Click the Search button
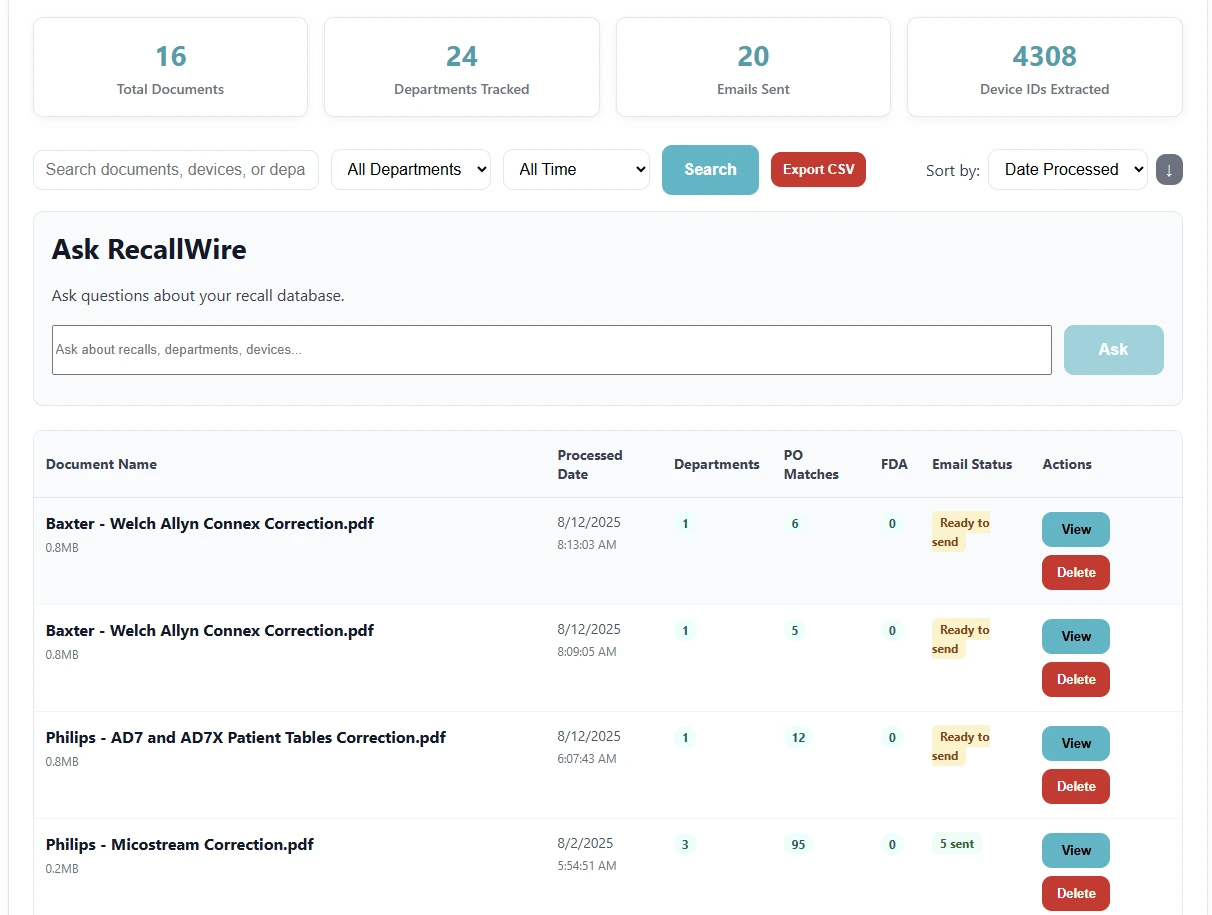The image size is (1212, 915). (x=710, y=170)
